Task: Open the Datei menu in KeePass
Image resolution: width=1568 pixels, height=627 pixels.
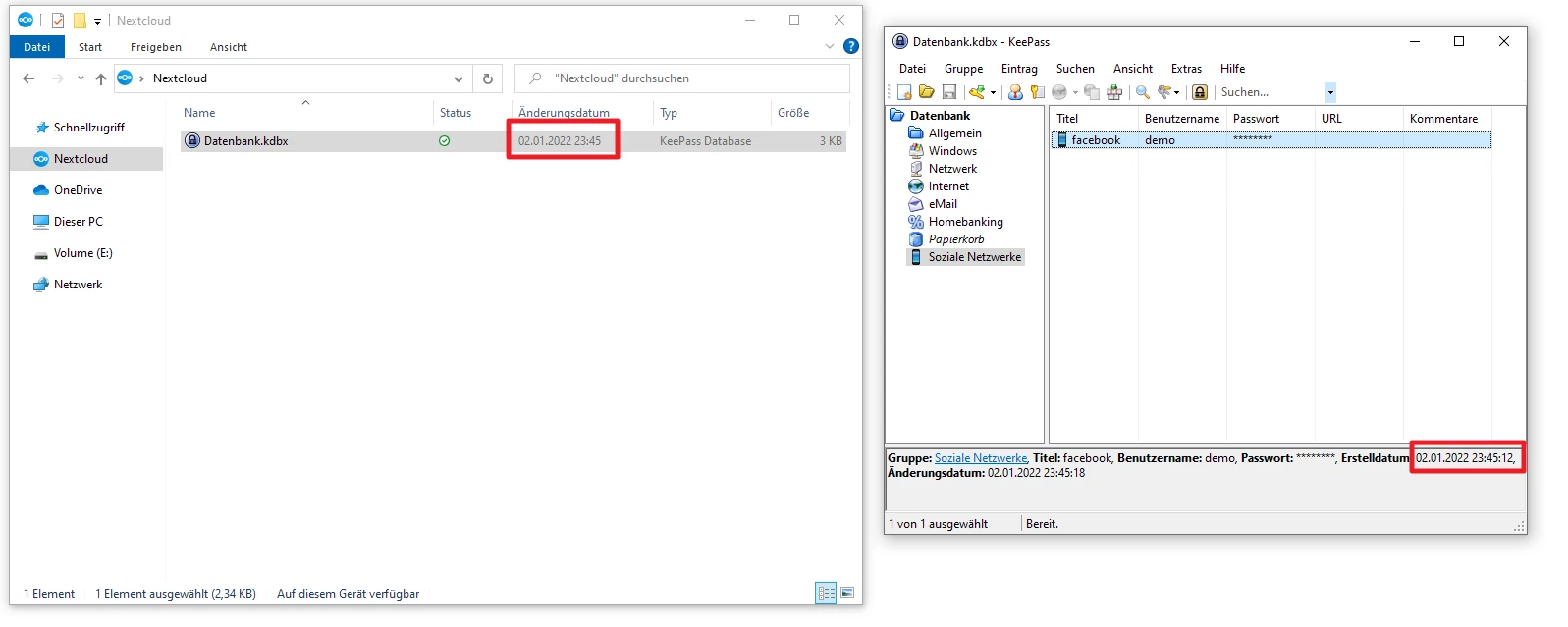Action: pyautogui.click(x=912, y=69)
